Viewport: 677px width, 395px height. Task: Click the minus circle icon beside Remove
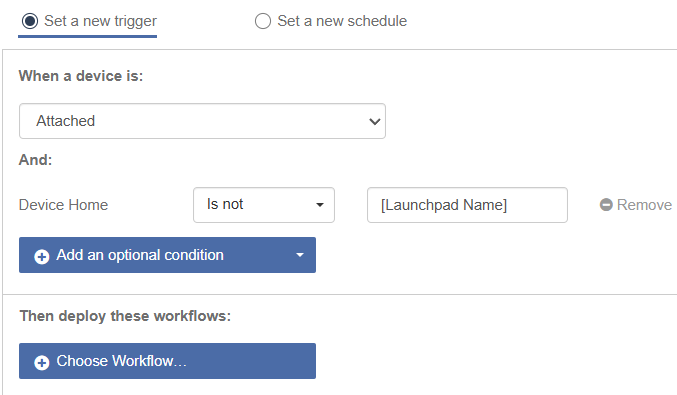click(x=606, y=205)
